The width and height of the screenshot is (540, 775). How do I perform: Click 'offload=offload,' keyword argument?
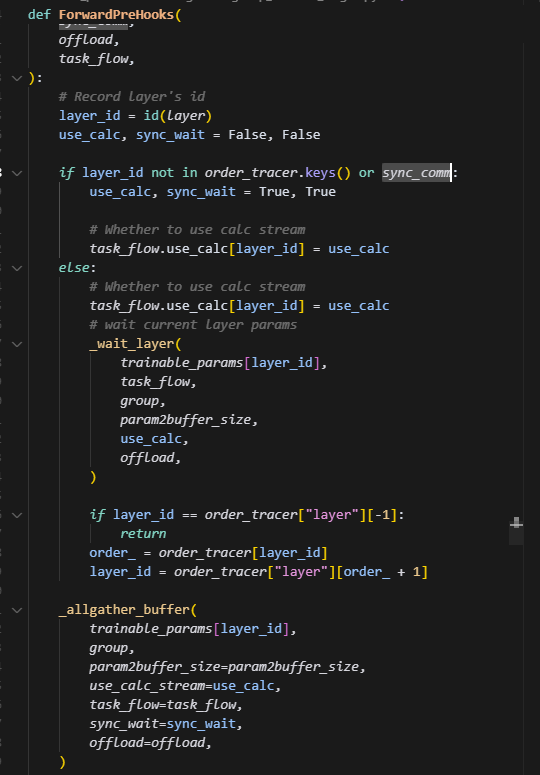point(151,742)
